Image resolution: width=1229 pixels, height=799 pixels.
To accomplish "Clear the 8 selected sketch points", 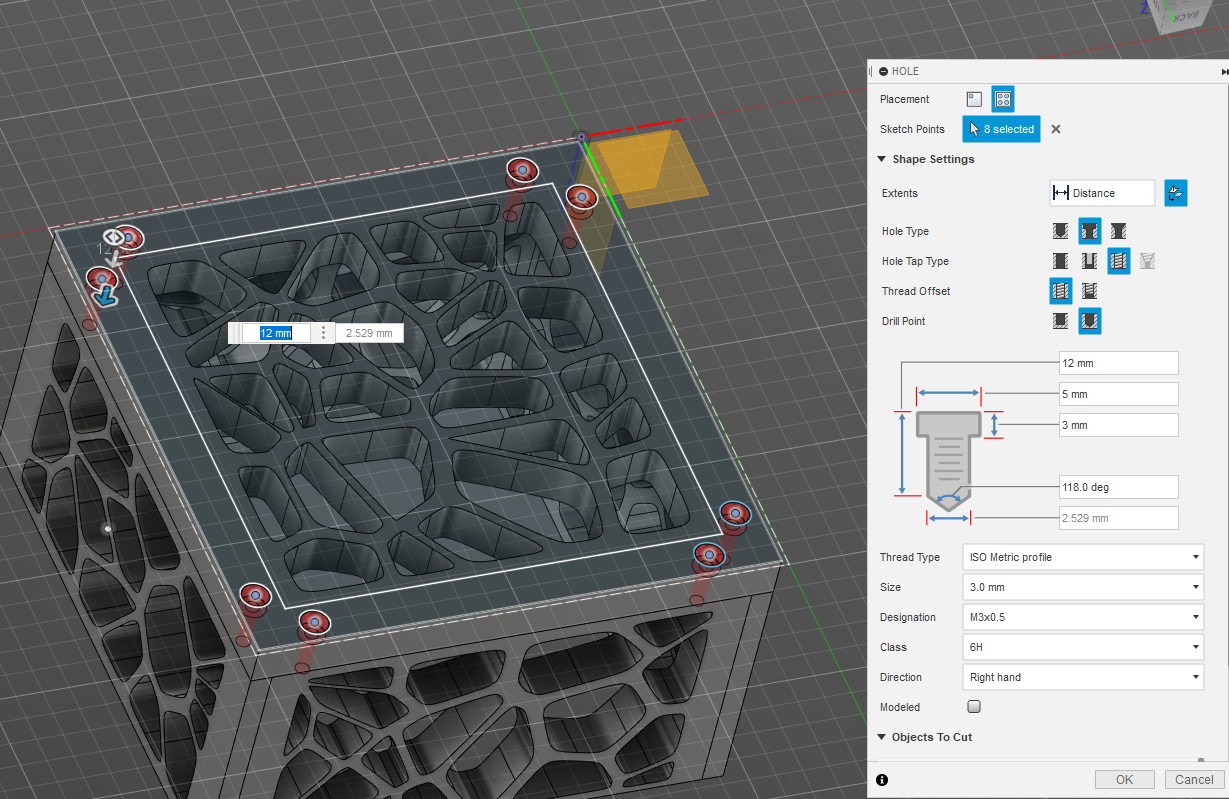I will [1055, 129].
